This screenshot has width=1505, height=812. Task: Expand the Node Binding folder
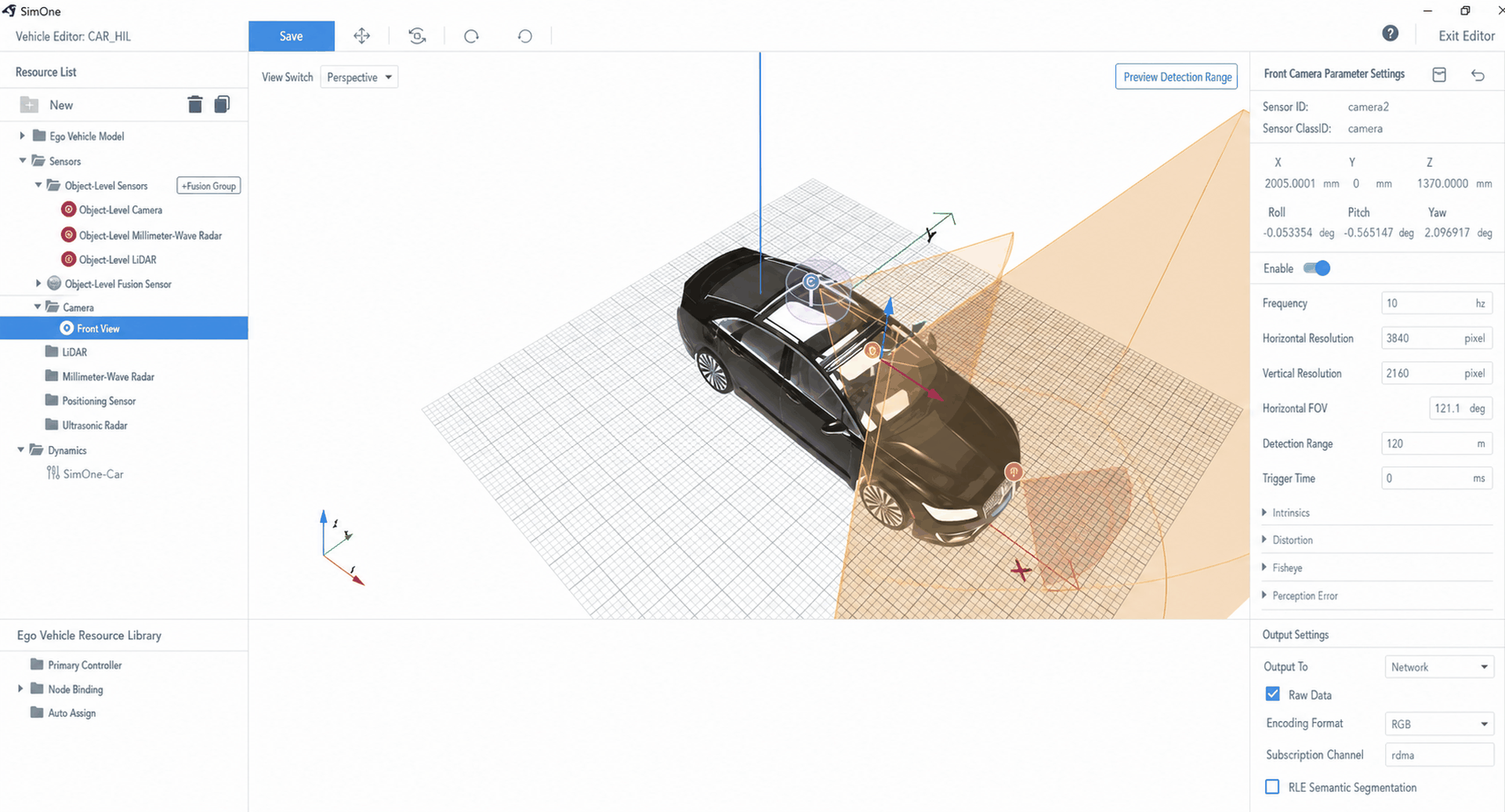coord(20,688)
